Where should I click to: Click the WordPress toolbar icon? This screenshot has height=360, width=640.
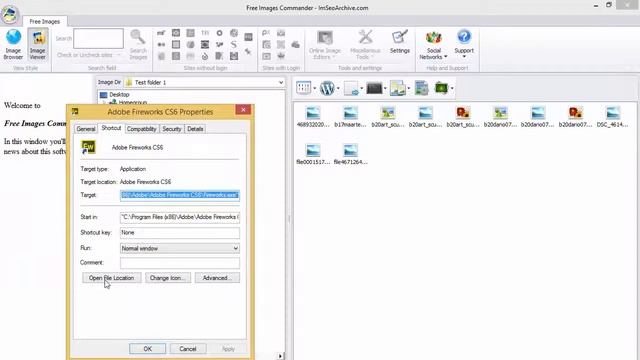[x=327, y=88]
